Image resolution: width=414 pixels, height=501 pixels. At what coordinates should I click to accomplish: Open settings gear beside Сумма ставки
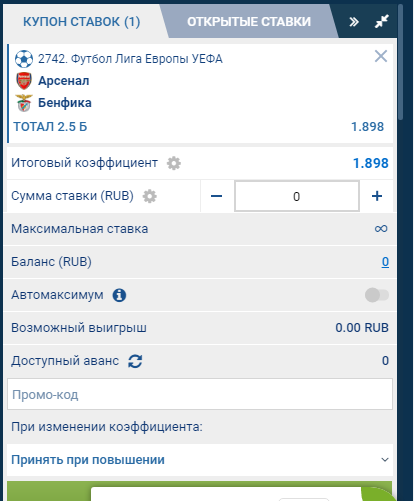coord(150,196)
